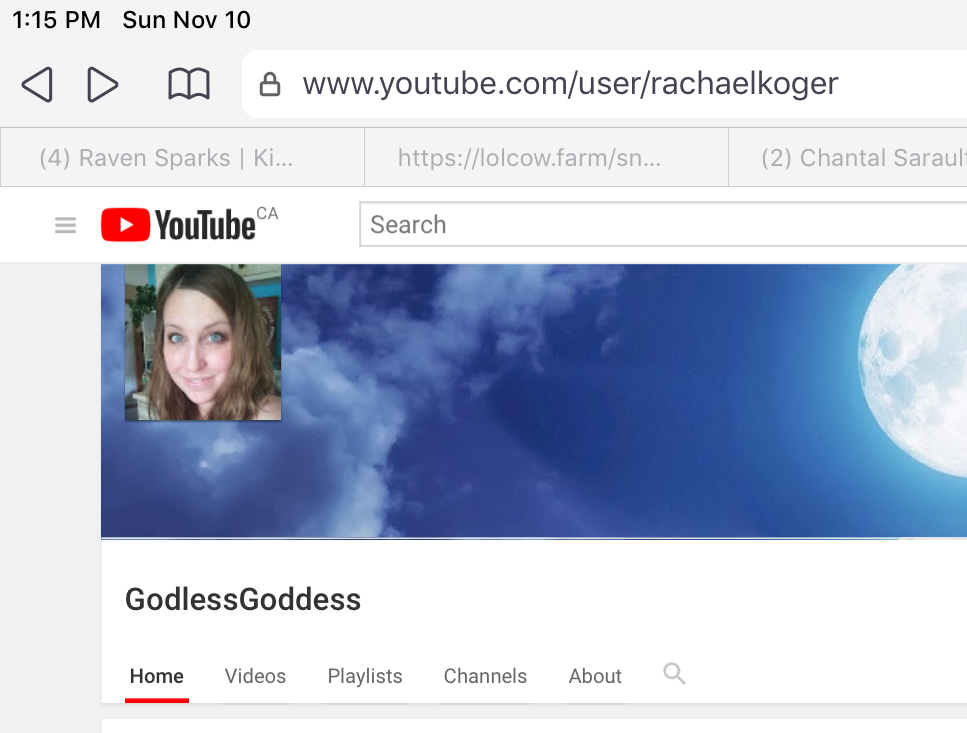The width and height of the screenshot is (967, 733).
Task: Search this channel with the magnifier icon
Action: click(x=674, y=674)
